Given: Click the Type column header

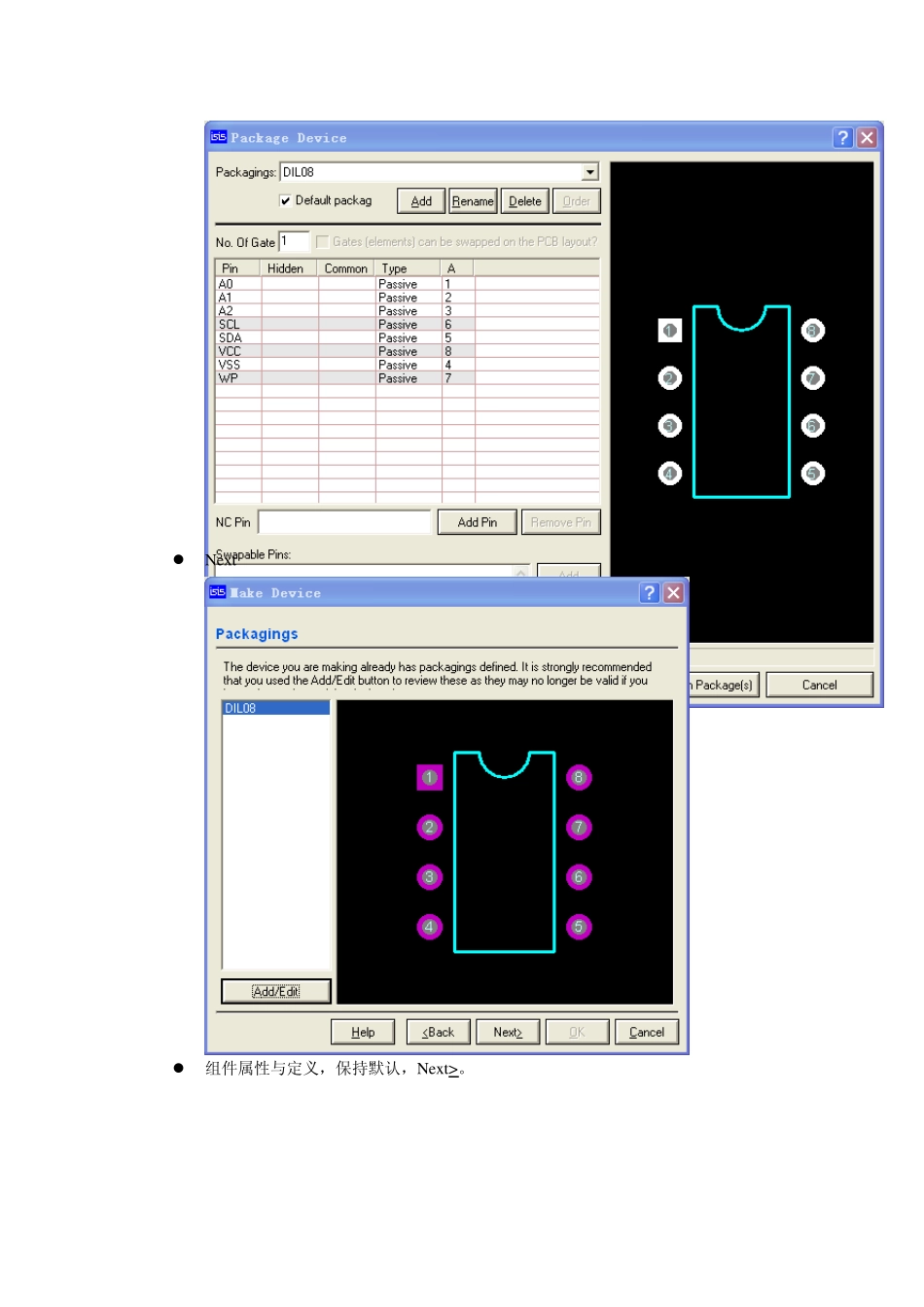Looking at the screenshot, I should point(409,268).
